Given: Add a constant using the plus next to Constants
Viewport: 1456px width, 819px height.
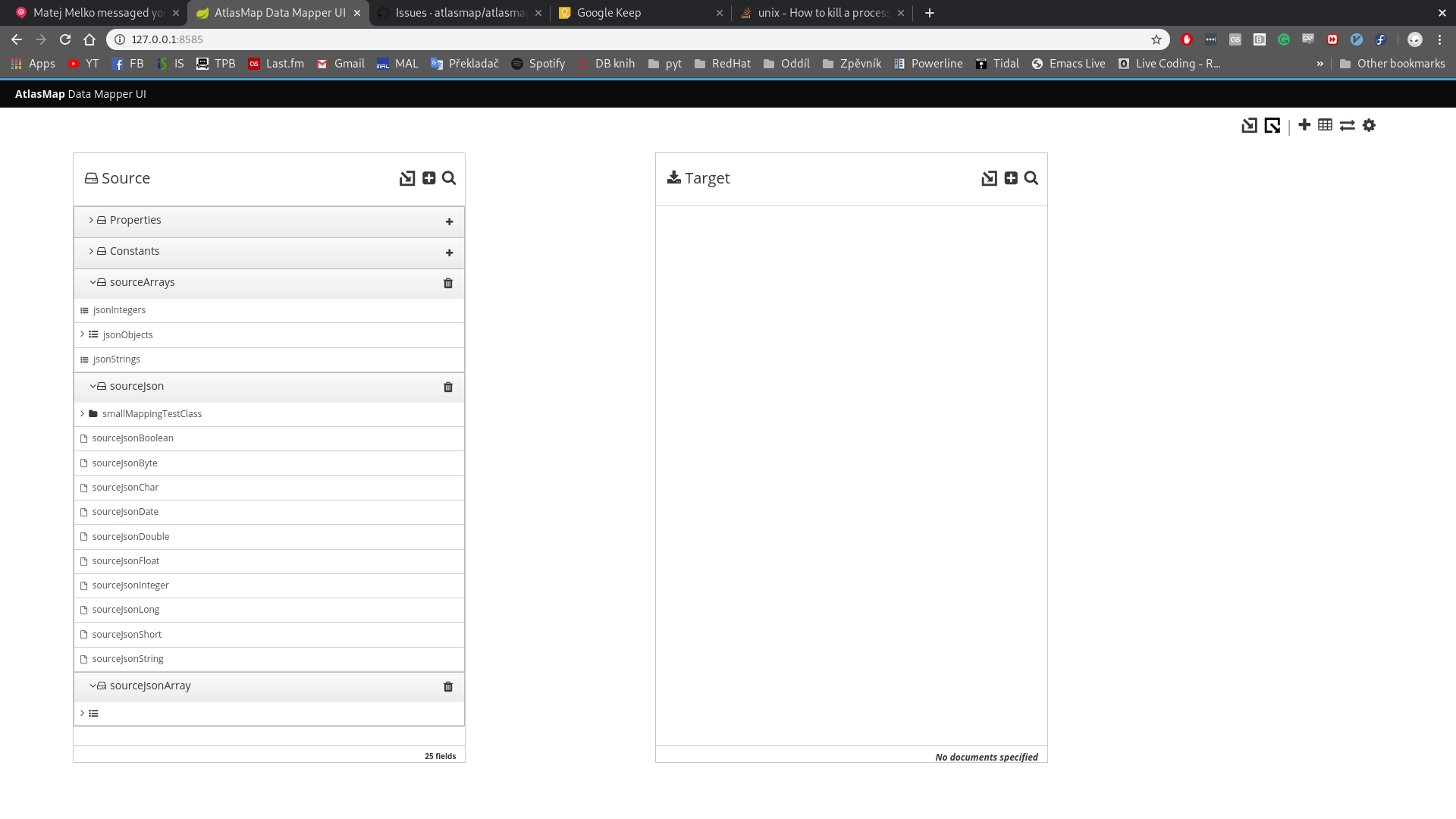Looking at the screenshot, I should pos(449,253).
